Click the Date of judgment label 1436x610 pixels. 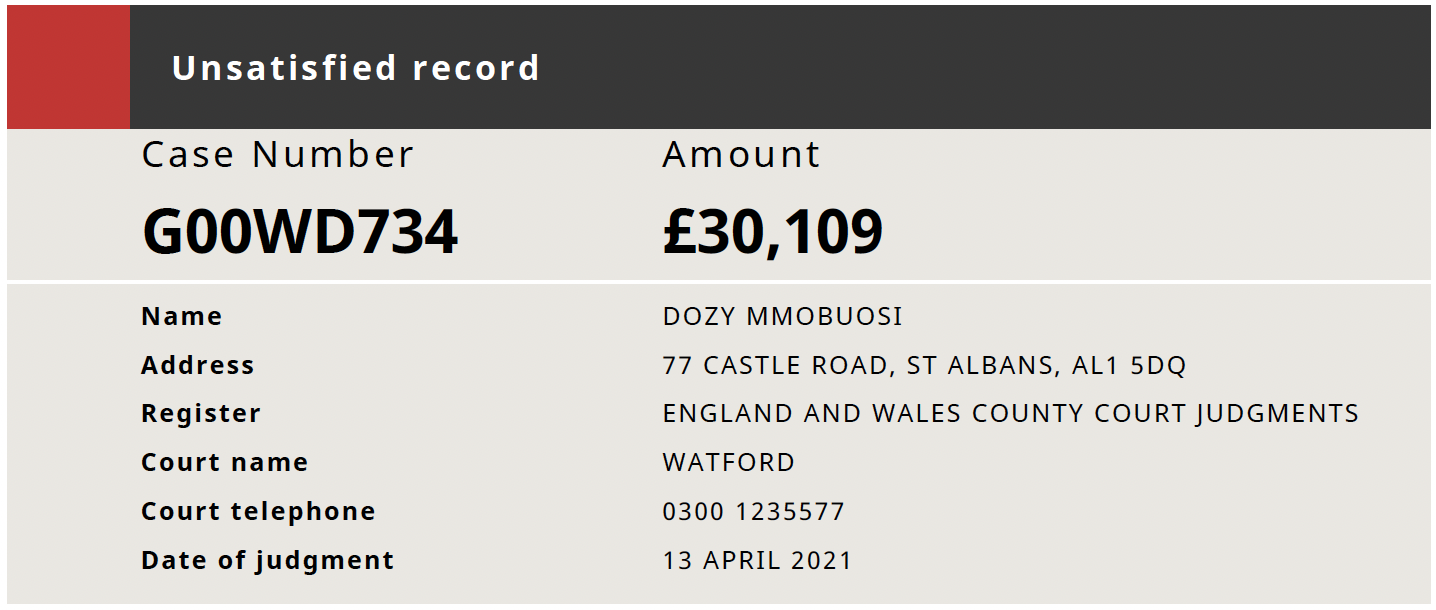tap(268, 561)
